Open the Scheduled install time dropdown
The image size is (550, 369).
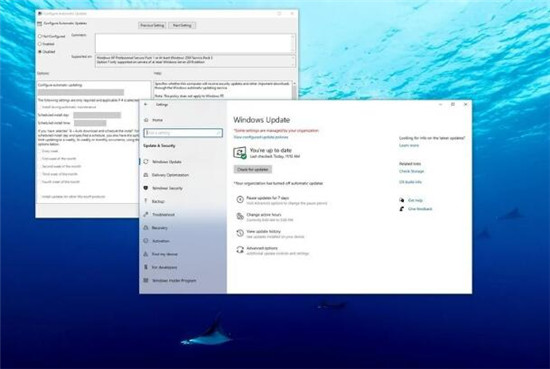click(90, 123)
